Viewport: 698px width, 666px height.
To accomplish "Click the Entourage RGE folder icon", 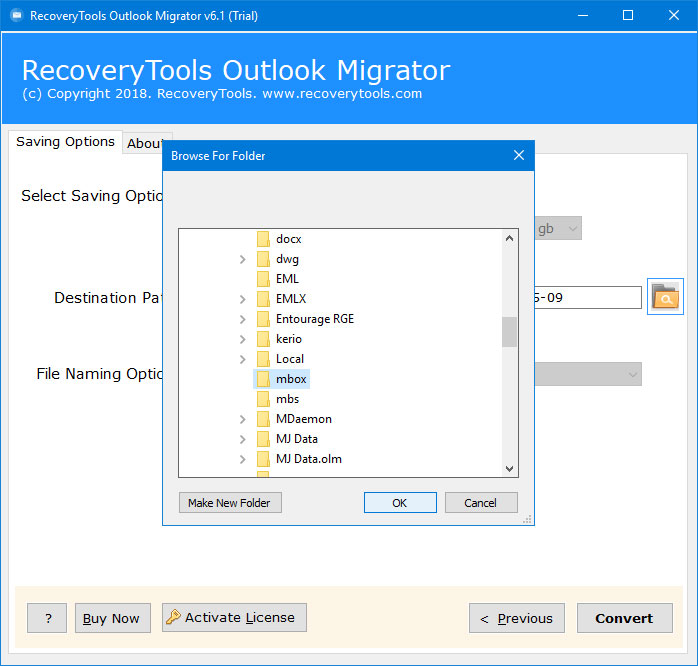I will [x=263, y=319].
